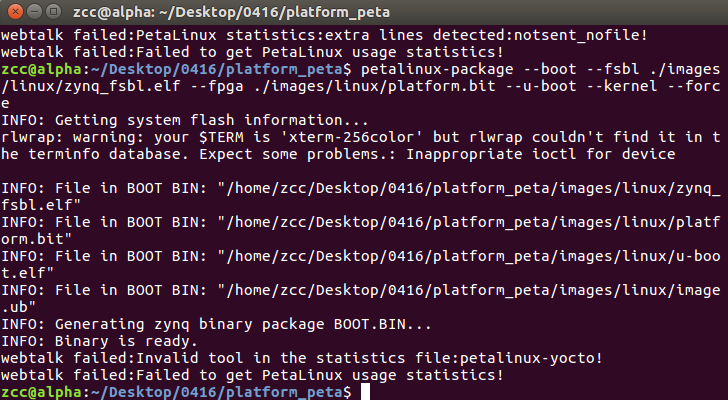
Task: Maximize the terminal window
Action: (54, 11)
